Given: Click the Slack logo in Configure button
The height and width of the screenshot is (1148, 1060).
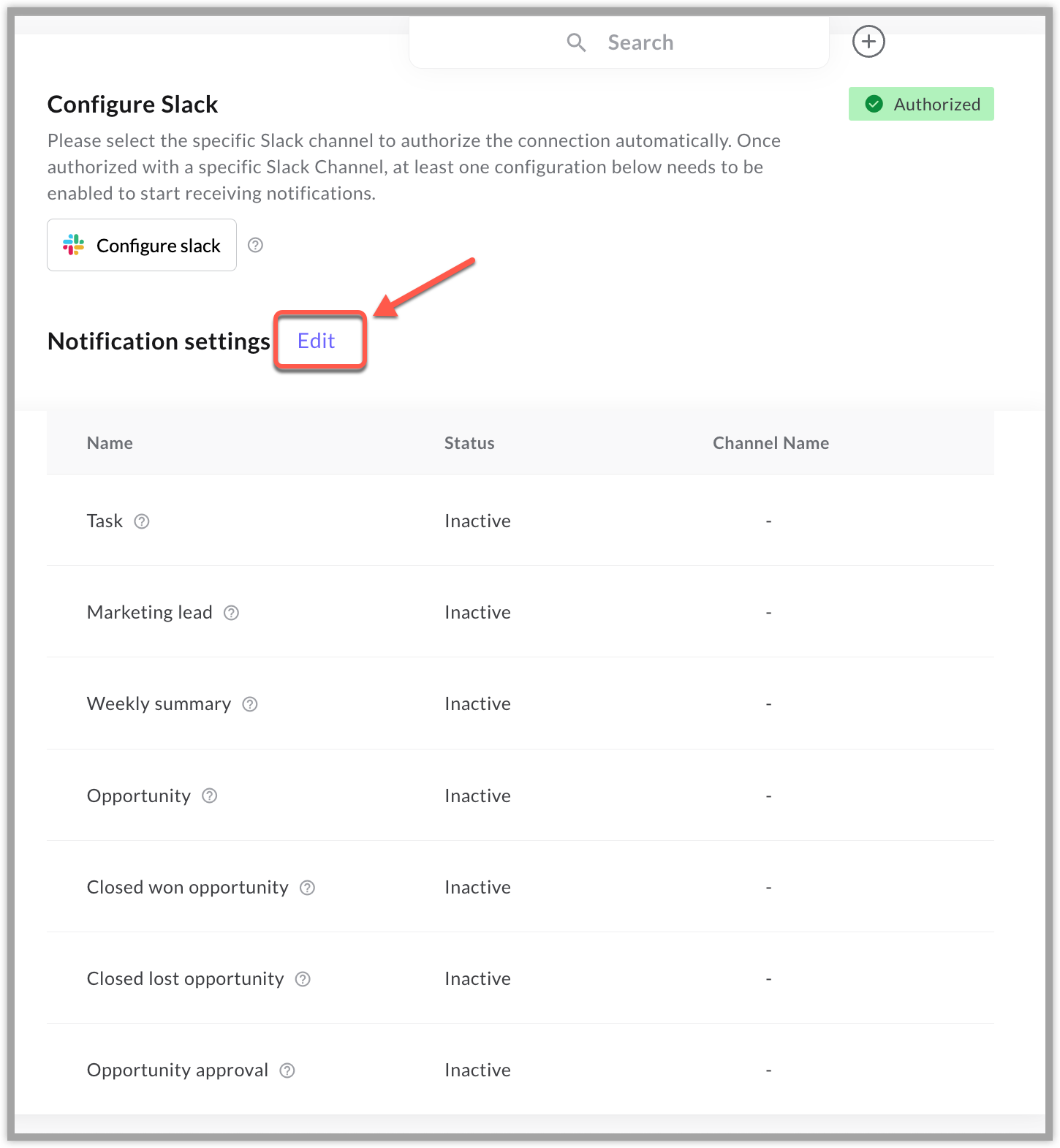Looking at the screenshot, I should tap(73, 245).
